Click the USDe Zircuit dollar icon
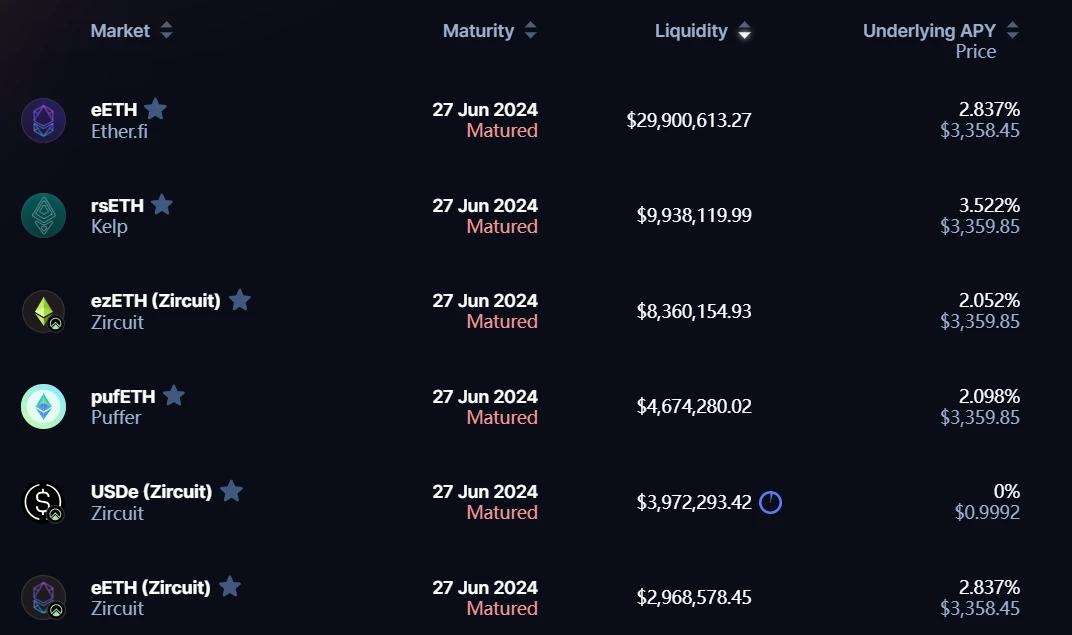The height and width of the screenshot is (635, 1072). pyautogui.click(x=43, y=502)
